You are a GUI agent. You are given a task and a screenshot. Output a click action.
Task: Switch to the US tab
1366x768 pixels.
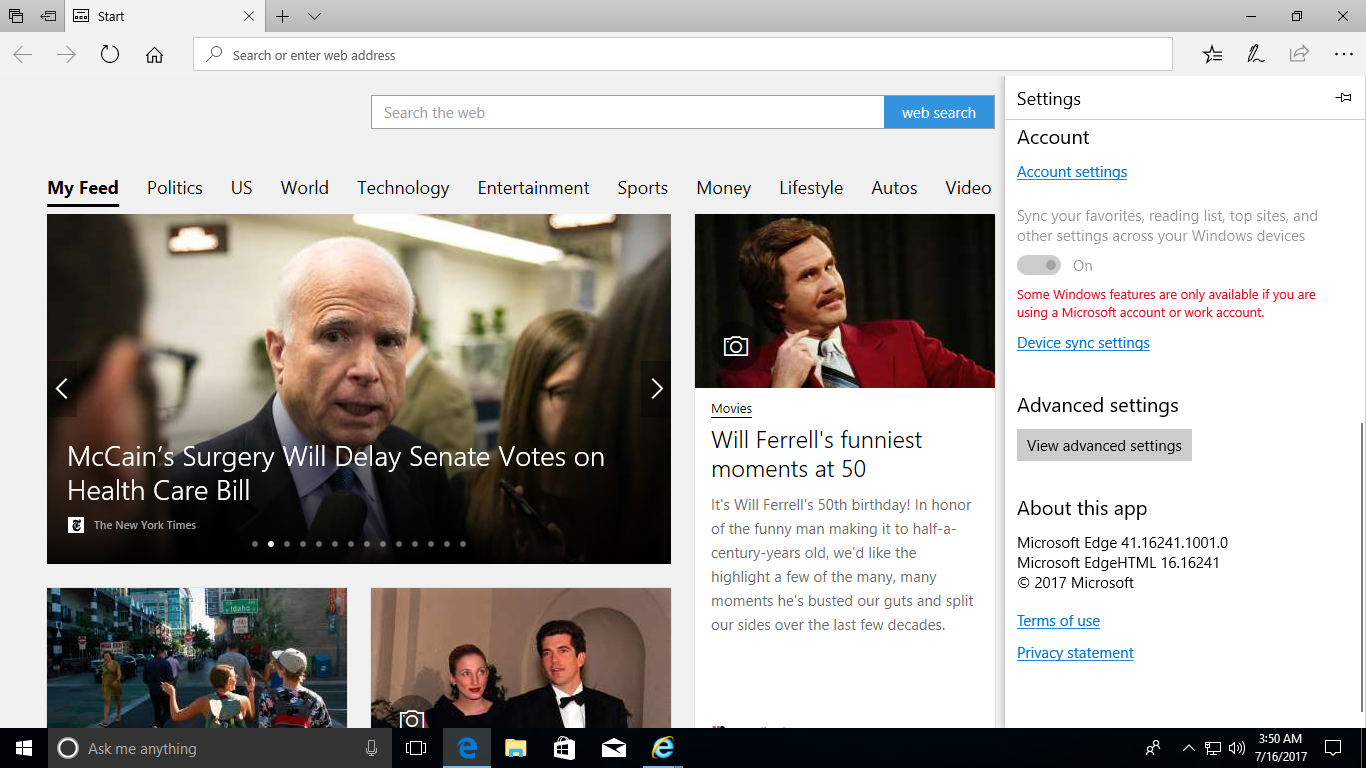(242, 188)
